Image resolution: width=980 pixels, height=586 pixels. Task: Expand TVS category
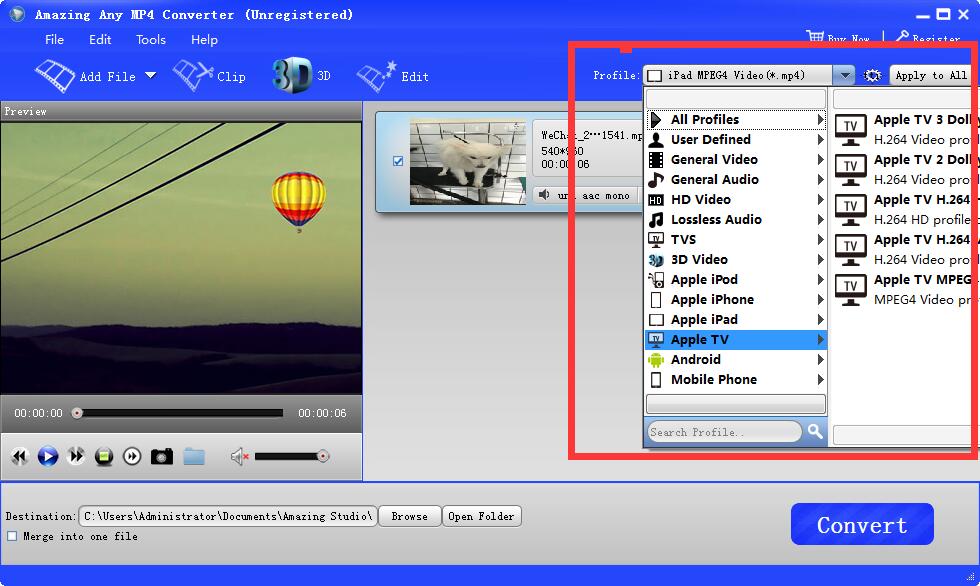point(736,239)
